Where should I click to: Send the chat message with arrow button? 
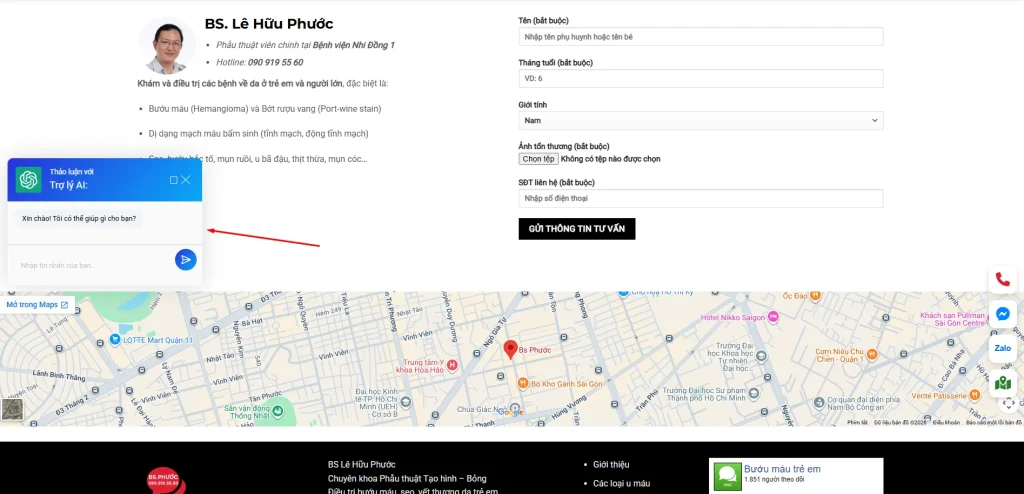click(x=185, y=259)
